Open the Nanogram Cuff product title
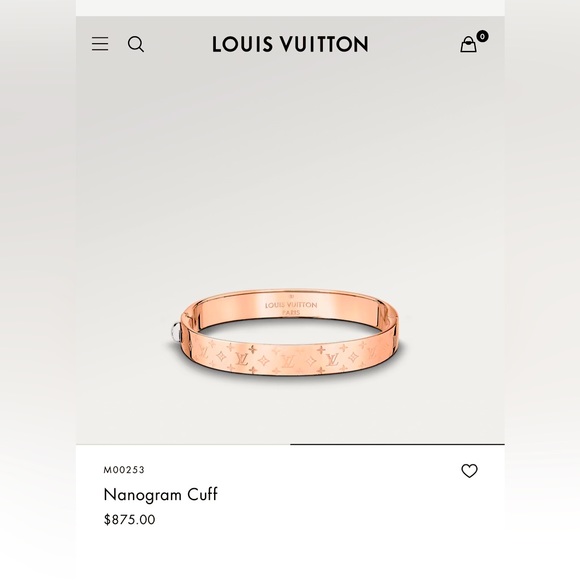The height and width of the screenshot is (580, 580). pyautogui.click(x=161, y=495)
